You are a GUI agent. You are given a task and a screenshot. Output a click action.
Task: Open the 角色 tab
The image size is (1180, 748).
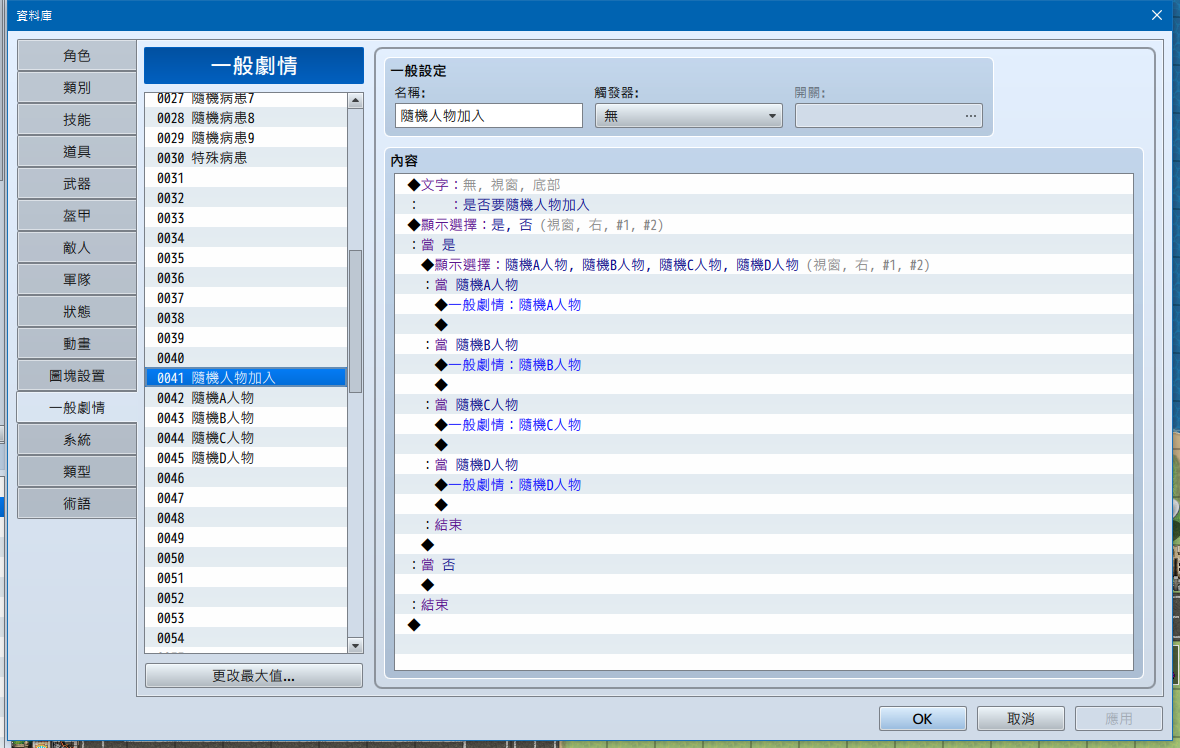(x=77, y=56)
